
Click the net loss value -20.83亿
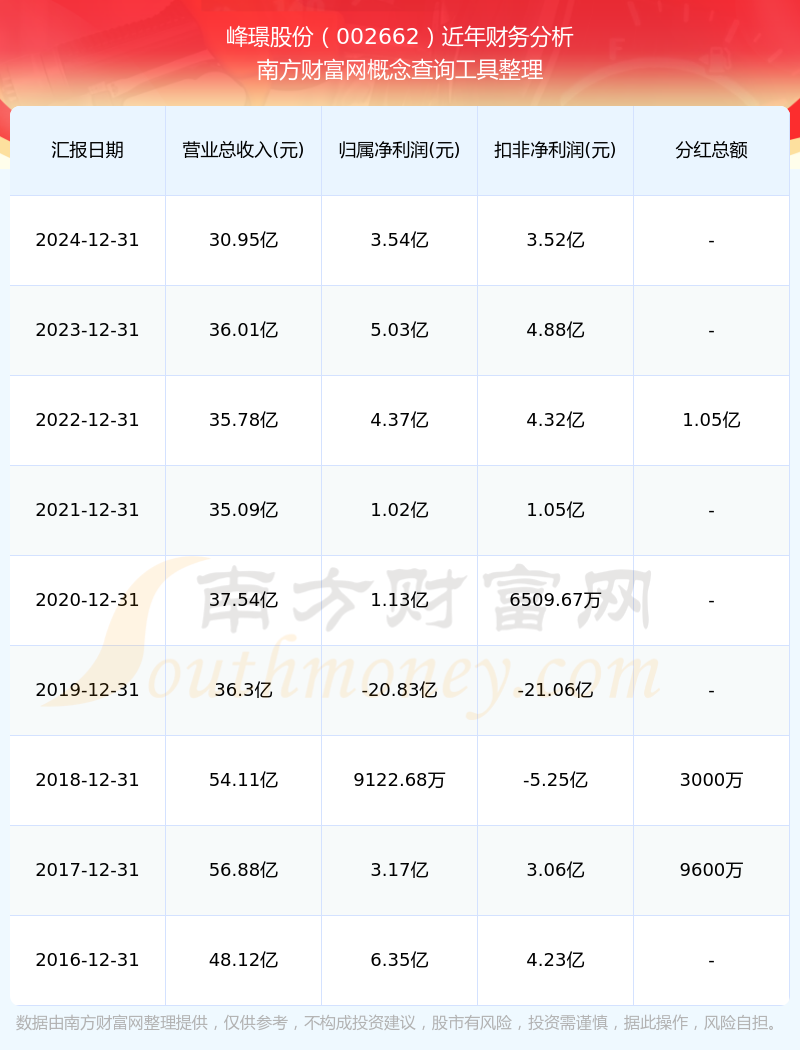400,690
